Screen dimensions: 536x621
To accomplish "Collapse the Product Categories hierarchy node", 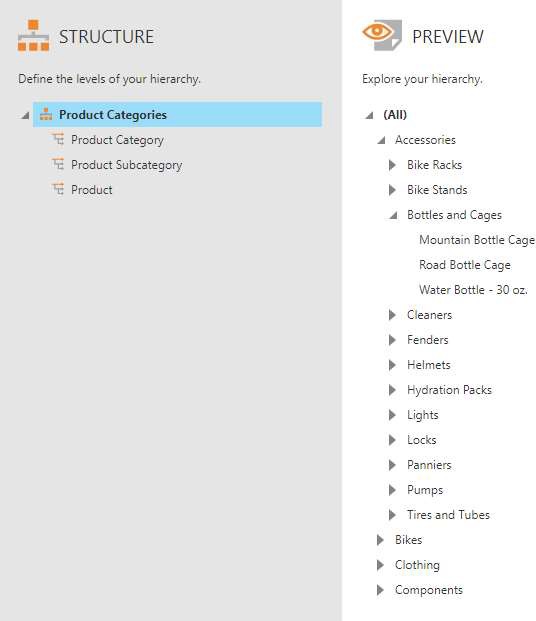I will (25, 115).
